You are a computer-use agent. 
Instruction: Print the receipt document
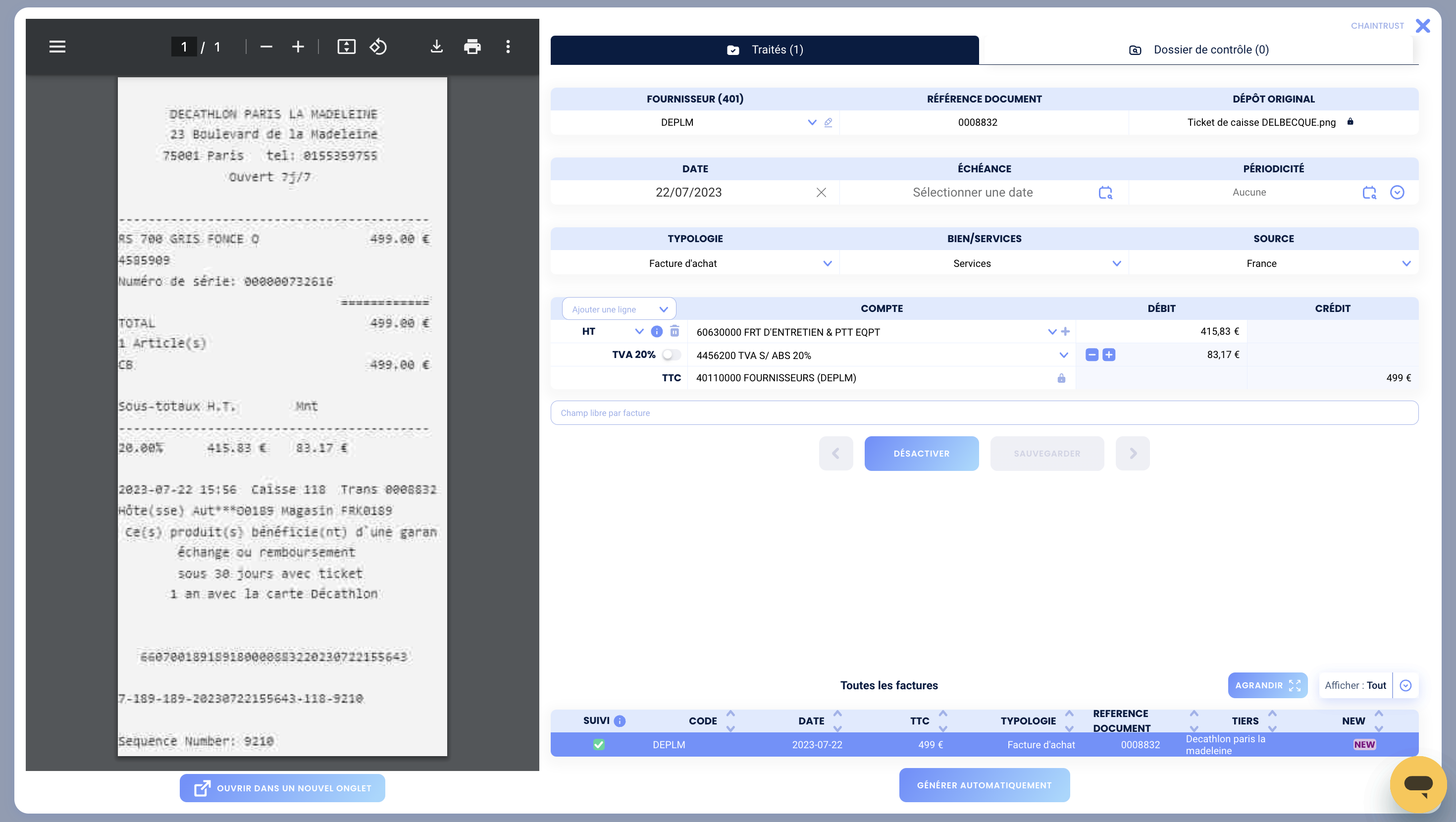(x=472, y=47)
